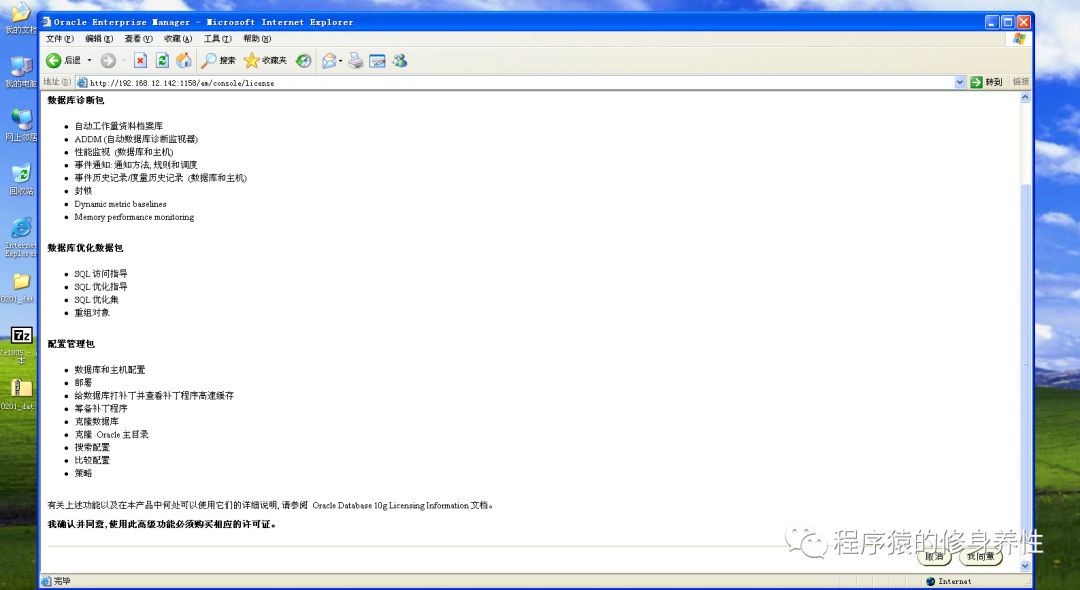This screenshot has width=1080, height=590.
Task: Expand the address bar dropdown arrow
Action: (x=958, y=82)
